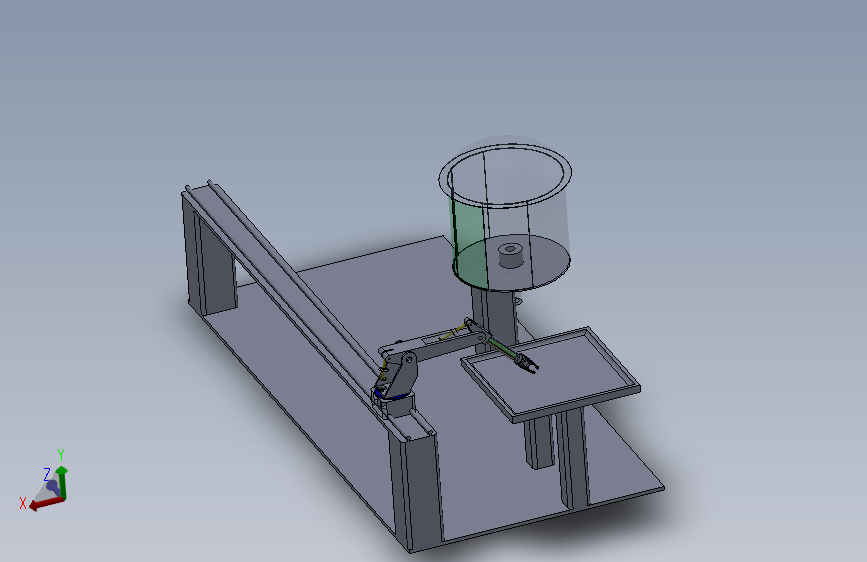867x562 pixels.
Task: Click the green Y axis of the orientation triad
Action: 62,482
